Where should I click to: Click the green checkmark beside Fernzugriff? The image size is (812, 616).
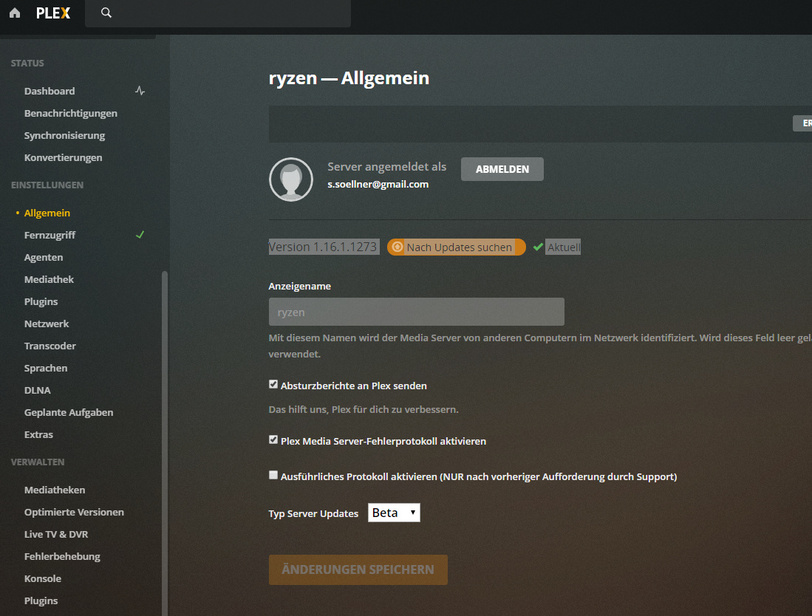coord(140,234)
